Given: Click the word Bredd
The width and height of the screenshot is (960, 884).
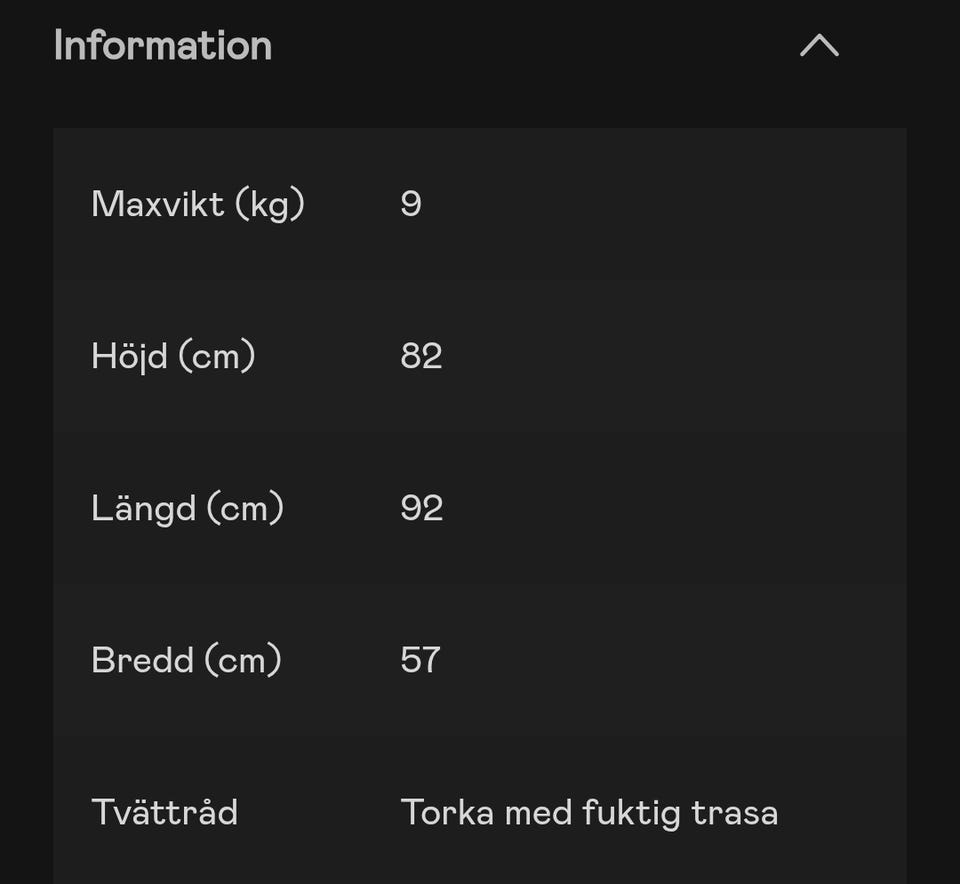Looking at the screenshot, I should 142,660.
